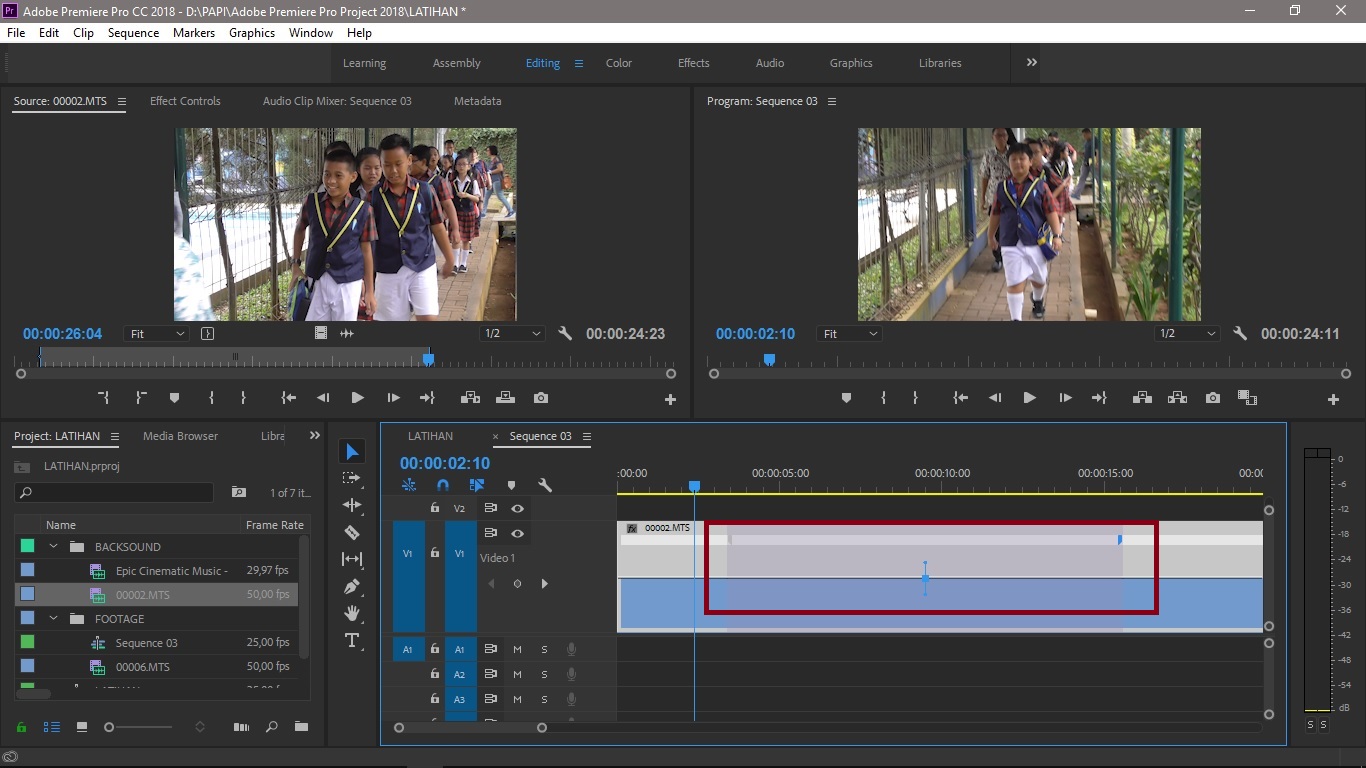Open the timeline display settings wrench
The height and width of the screenshot is (768, 1366).
tap(545, 485)
